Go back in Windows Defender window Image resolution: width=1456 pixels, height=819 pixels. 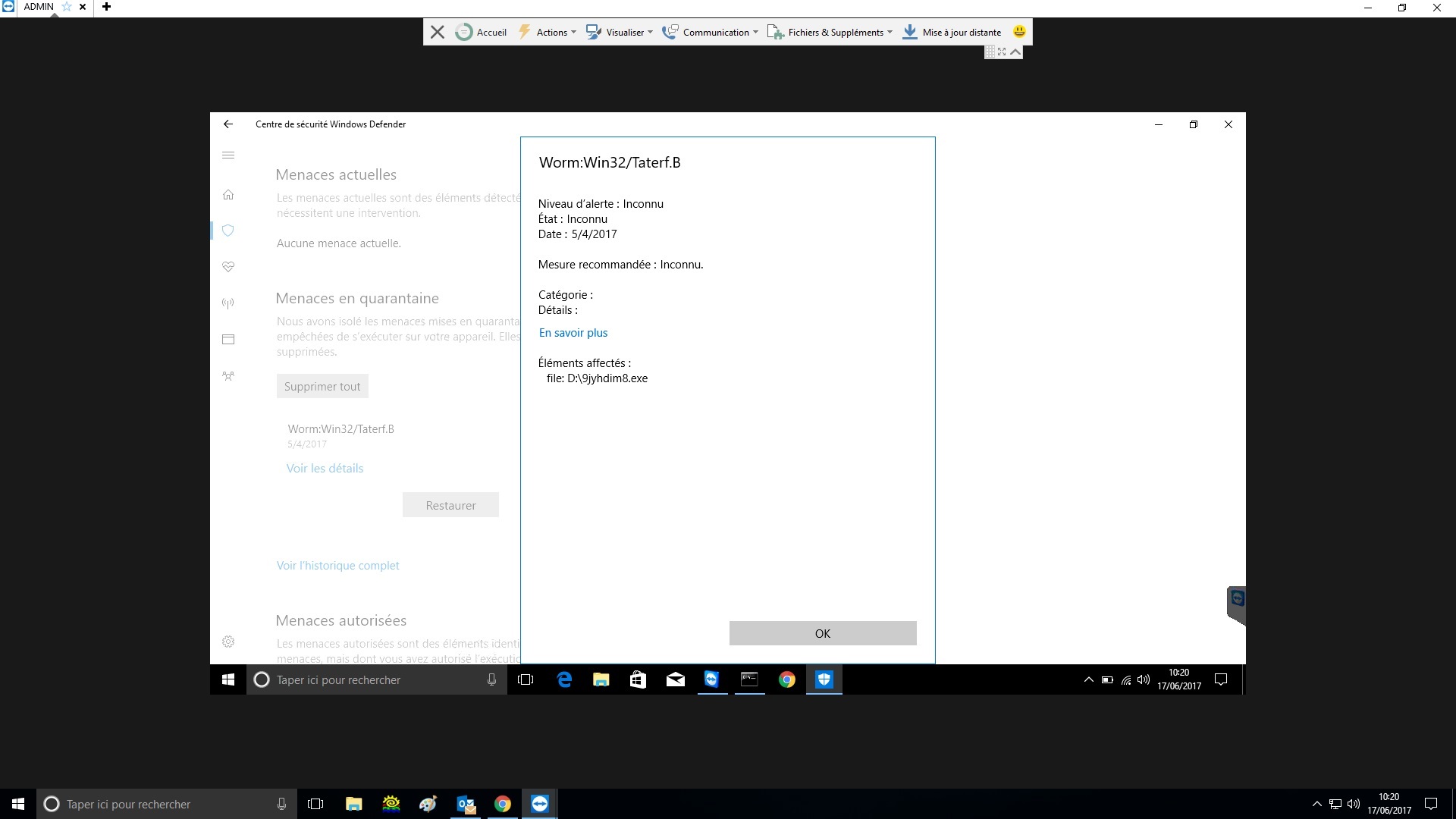click(228, 124)
